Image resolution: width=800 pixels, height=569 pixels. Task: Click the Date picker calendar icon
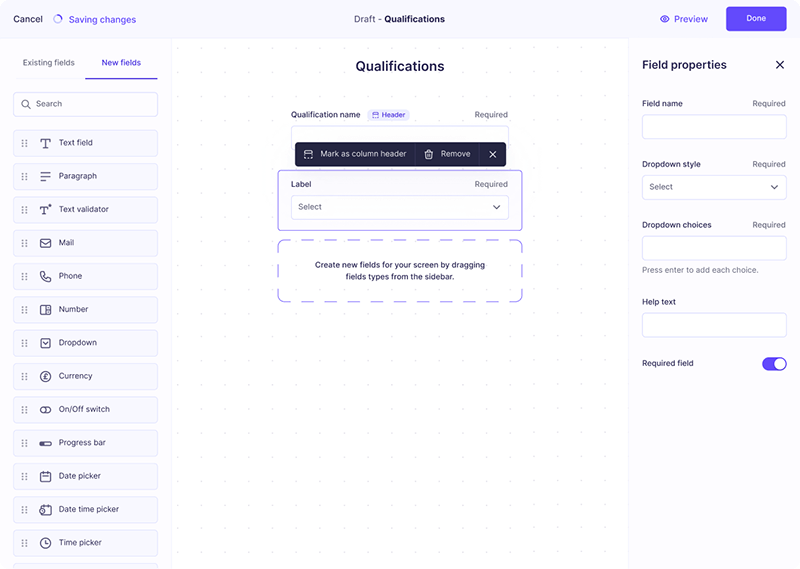pos(45,477)
